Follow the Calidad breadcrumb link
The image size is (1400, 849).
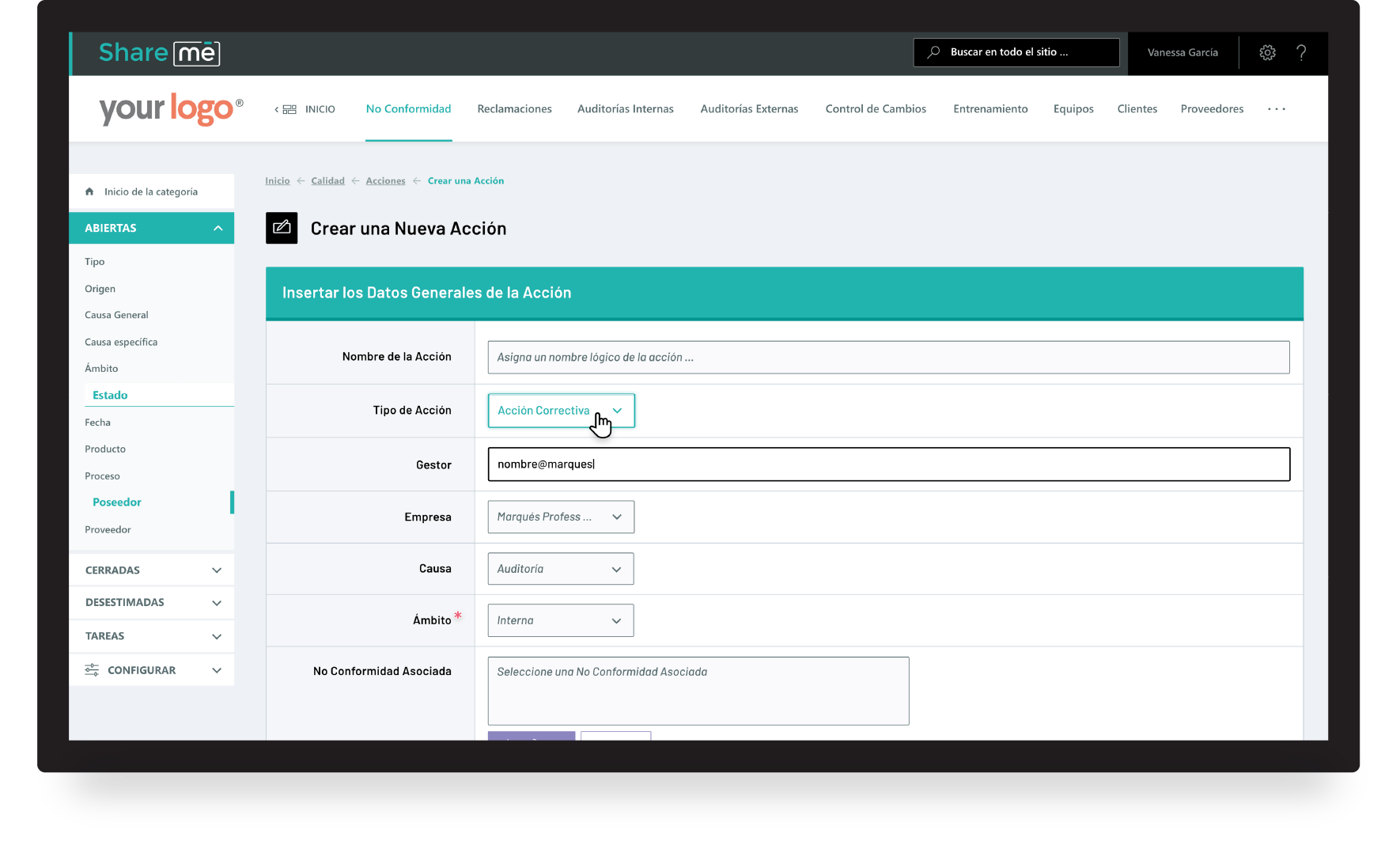coord(327,180)
